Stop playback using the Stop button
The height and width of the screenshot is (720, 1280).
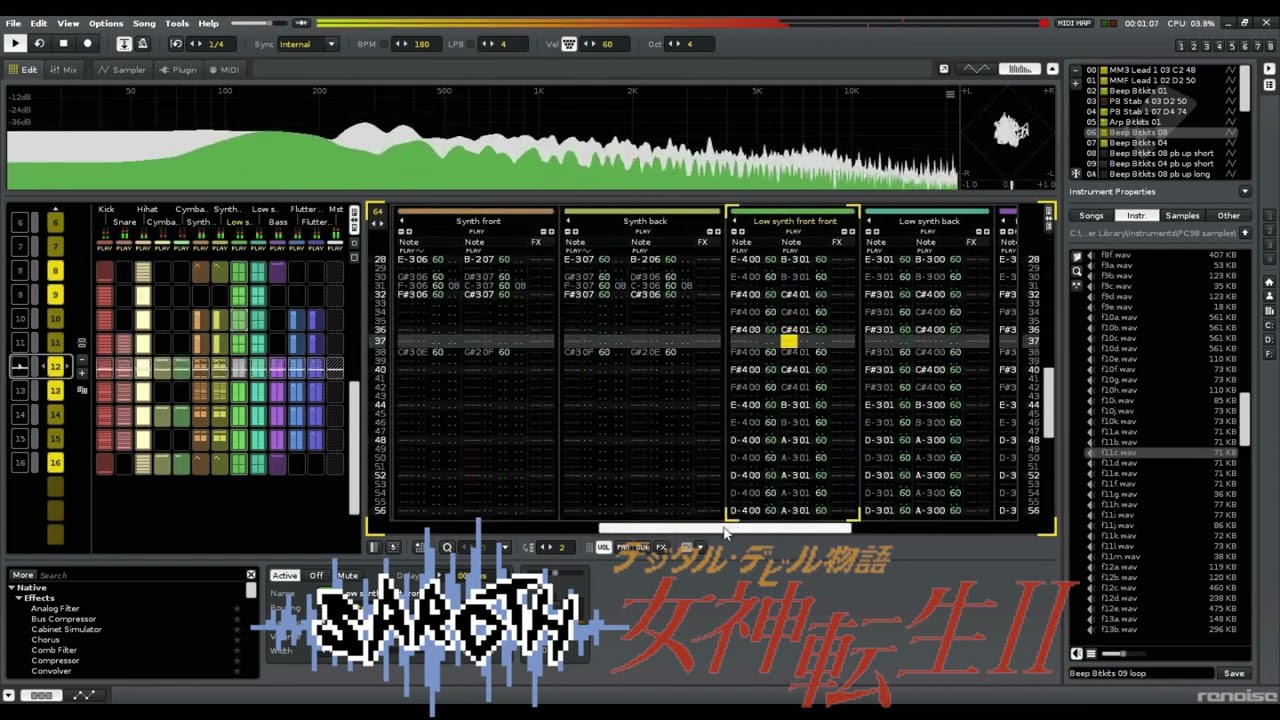(x=63, y=43)
